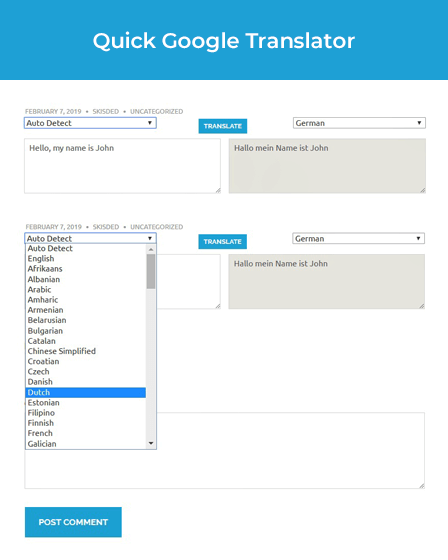The width and height of the screenshot is (448, 560).
Task: Pick Belarusian from the dropdown list
Action: [x=86, y=320]
